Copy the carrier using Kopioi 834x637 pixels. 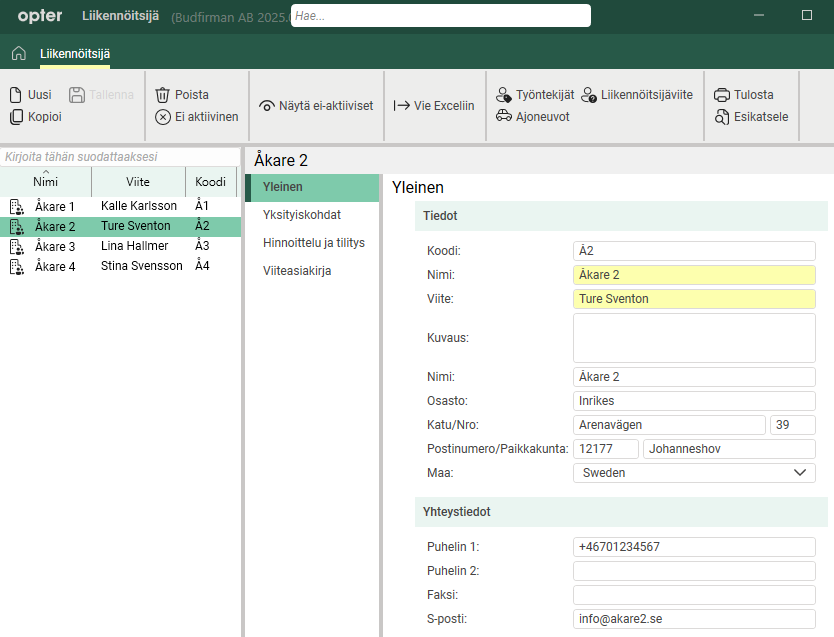tap(35, 117)
